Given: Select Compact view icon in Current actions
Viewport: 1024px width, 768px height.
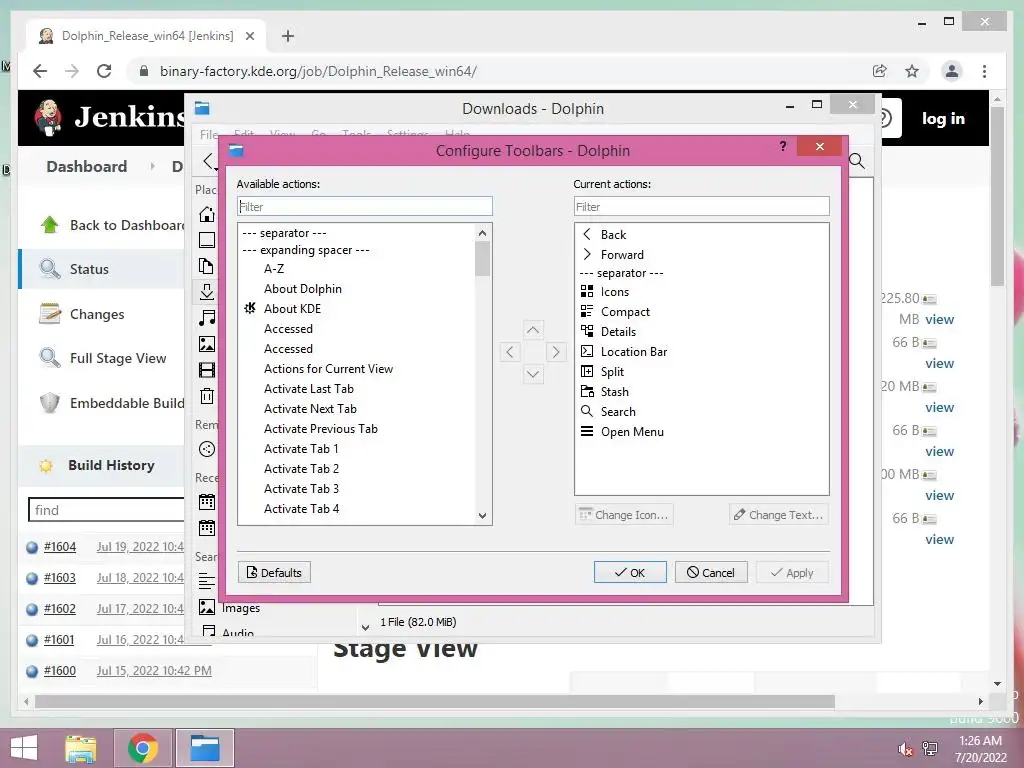Looking at the screenshot, I should pos(587,311).
